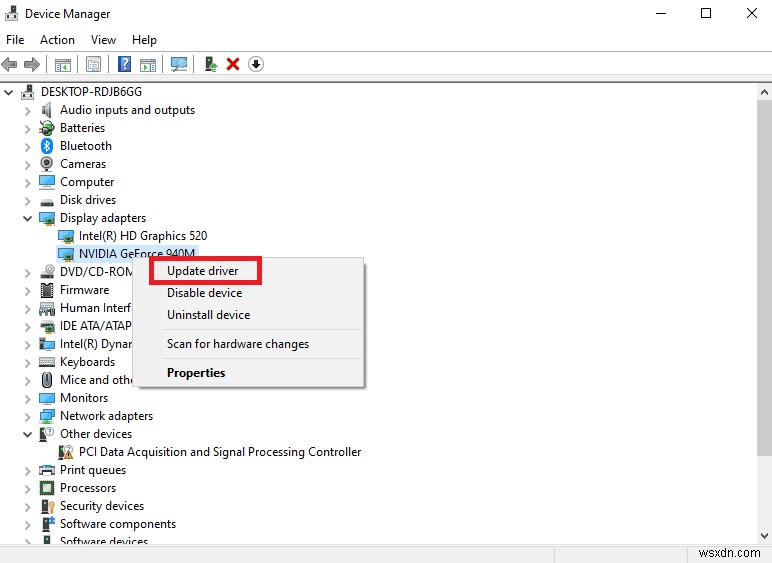This screenshot has width=772, height=563.
Task: Click the Bluetooth category icon
Action: coord(47,146)
